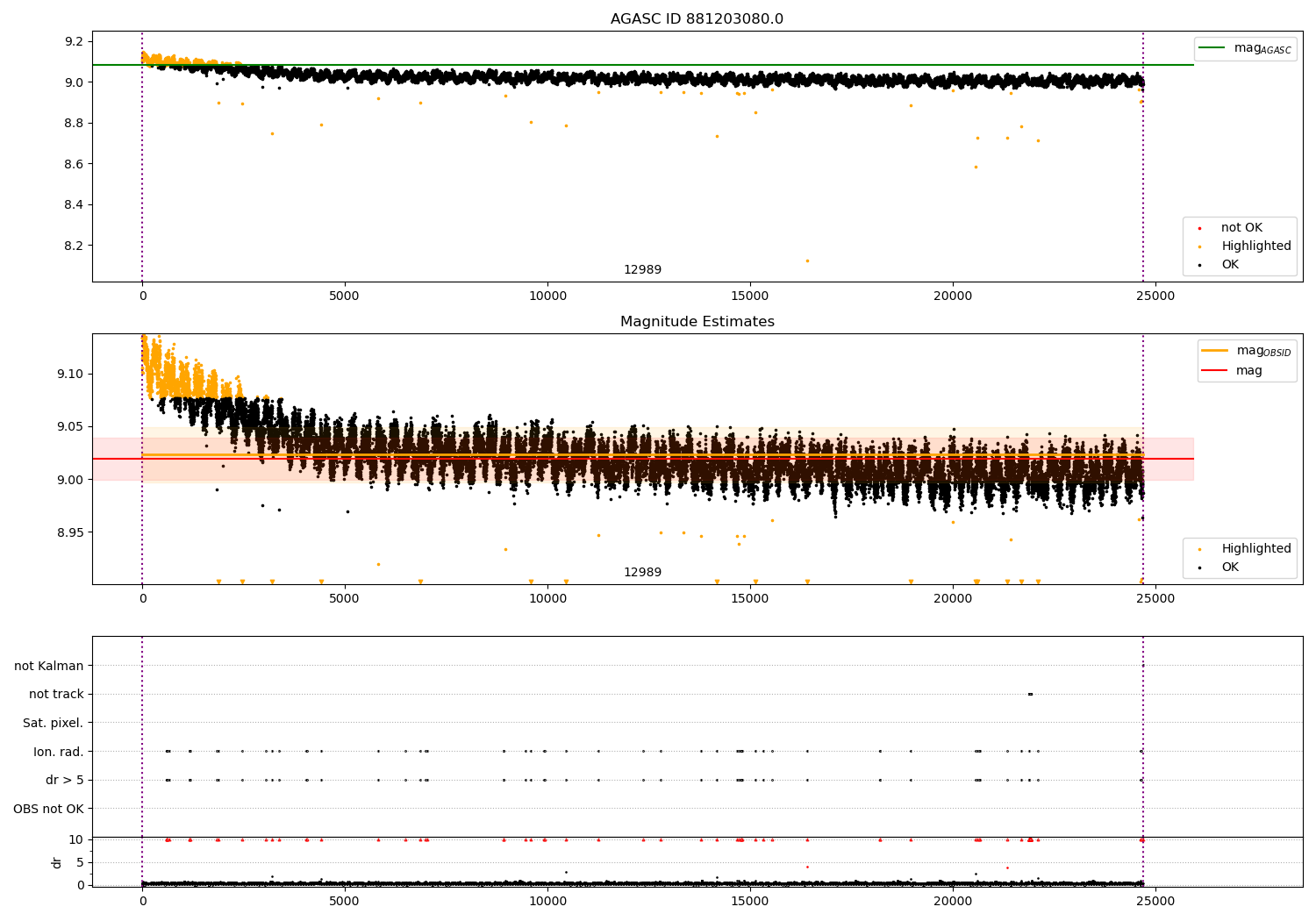Click the 'dr > 5' axis label
The height and width of the screenshot is (921, 1316).
[65, 780]
